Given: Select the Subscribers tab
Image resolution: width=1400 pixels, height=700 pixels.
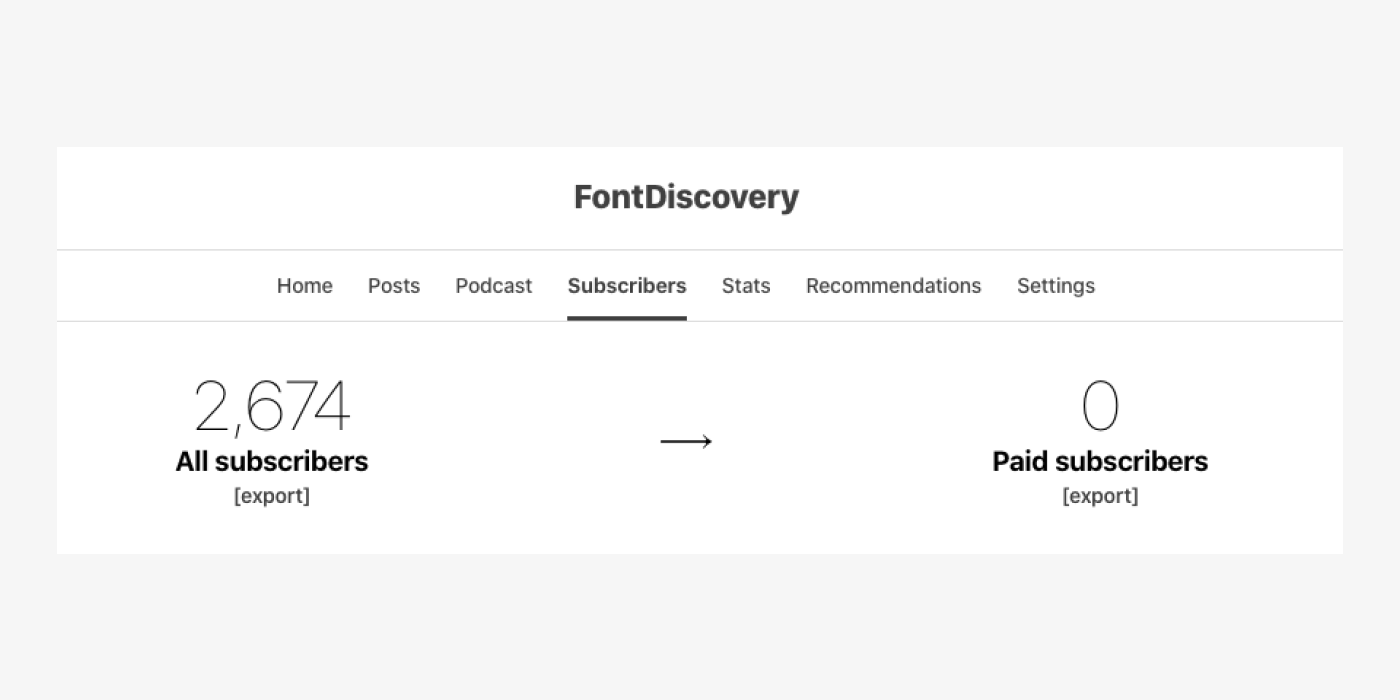Looking at the screenshot, I should [x=627, y=286].
